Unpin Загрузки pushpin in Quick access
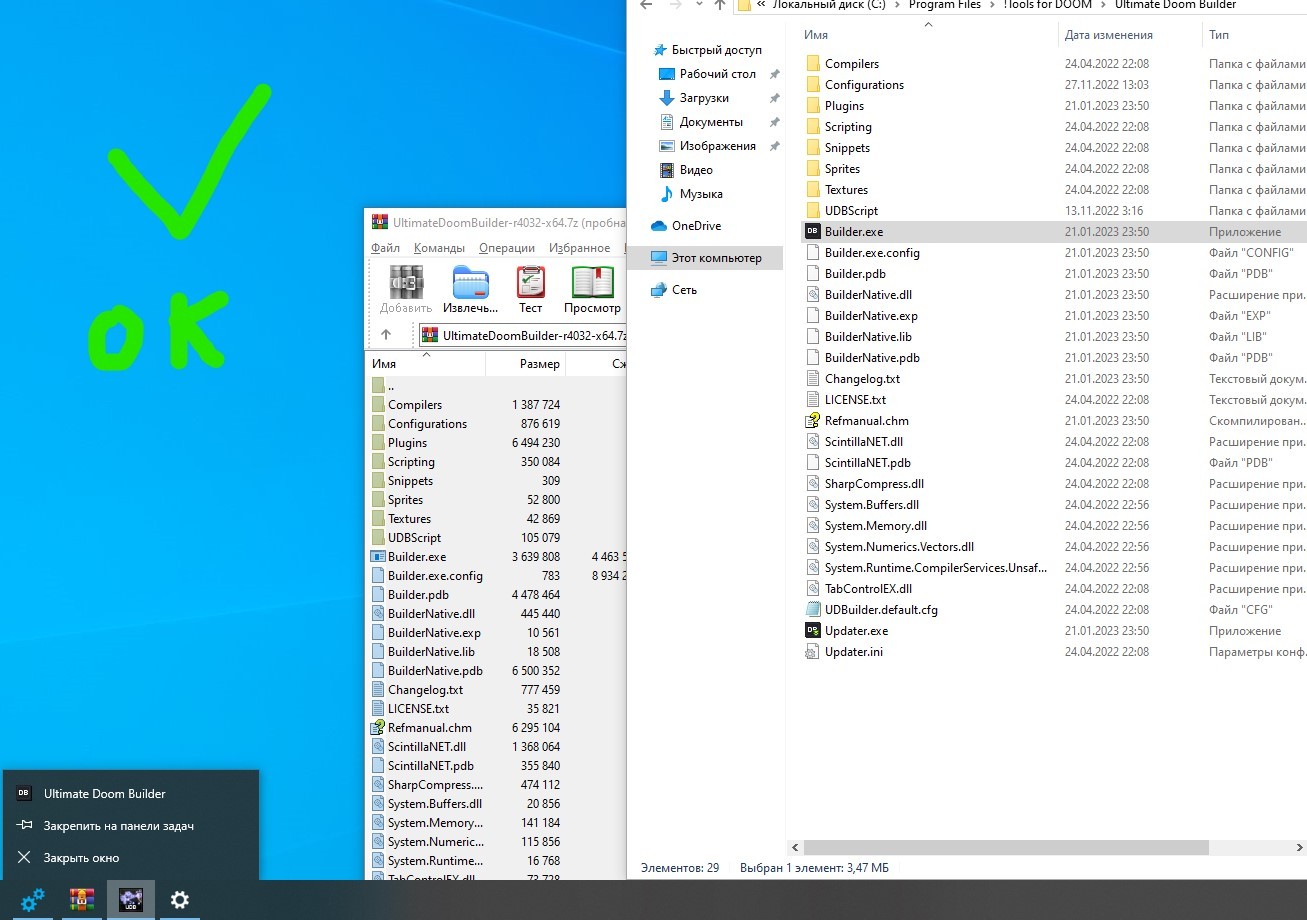The height and width of the screenshot is (920, 1307). click(x=774, y=98)
